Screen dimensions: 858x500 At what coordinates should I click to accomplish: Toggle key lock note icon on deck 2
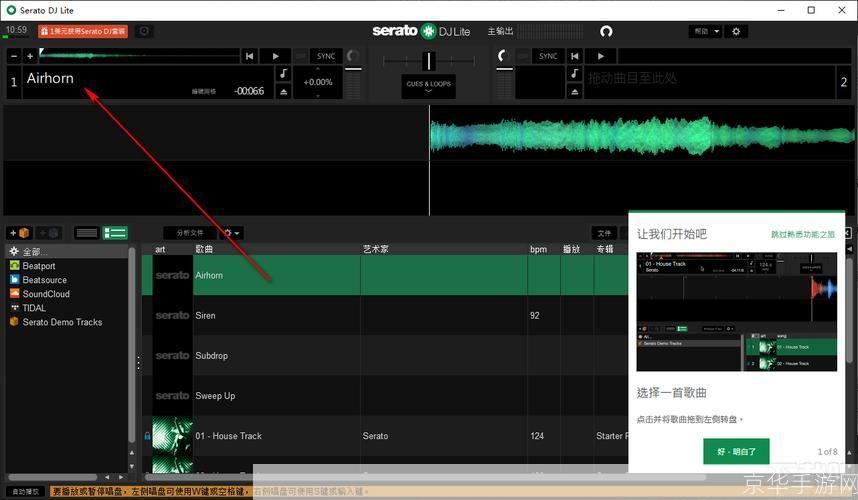click(574, 73)
